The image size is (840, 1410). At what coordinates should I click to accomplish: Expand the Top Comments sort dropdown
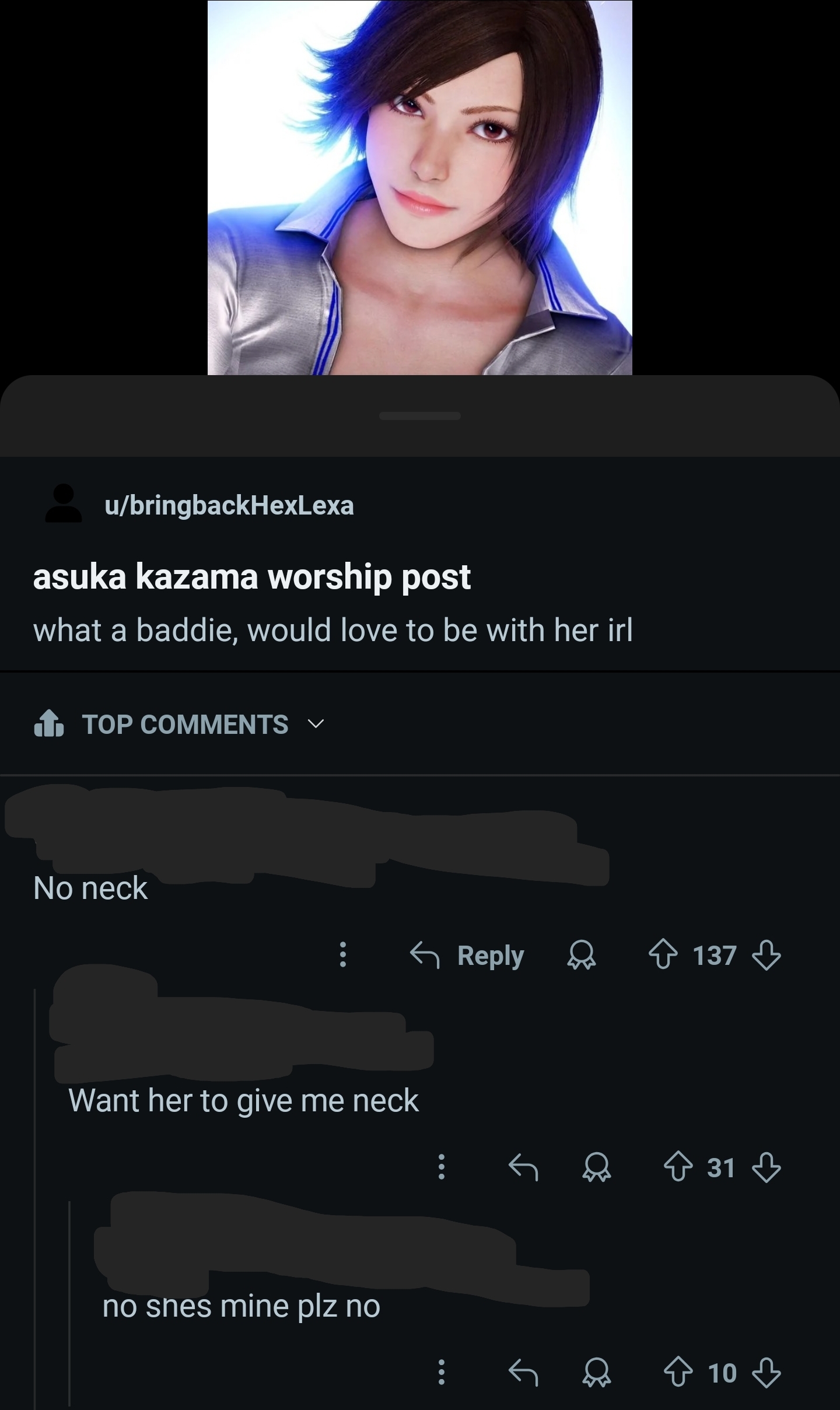178,724
